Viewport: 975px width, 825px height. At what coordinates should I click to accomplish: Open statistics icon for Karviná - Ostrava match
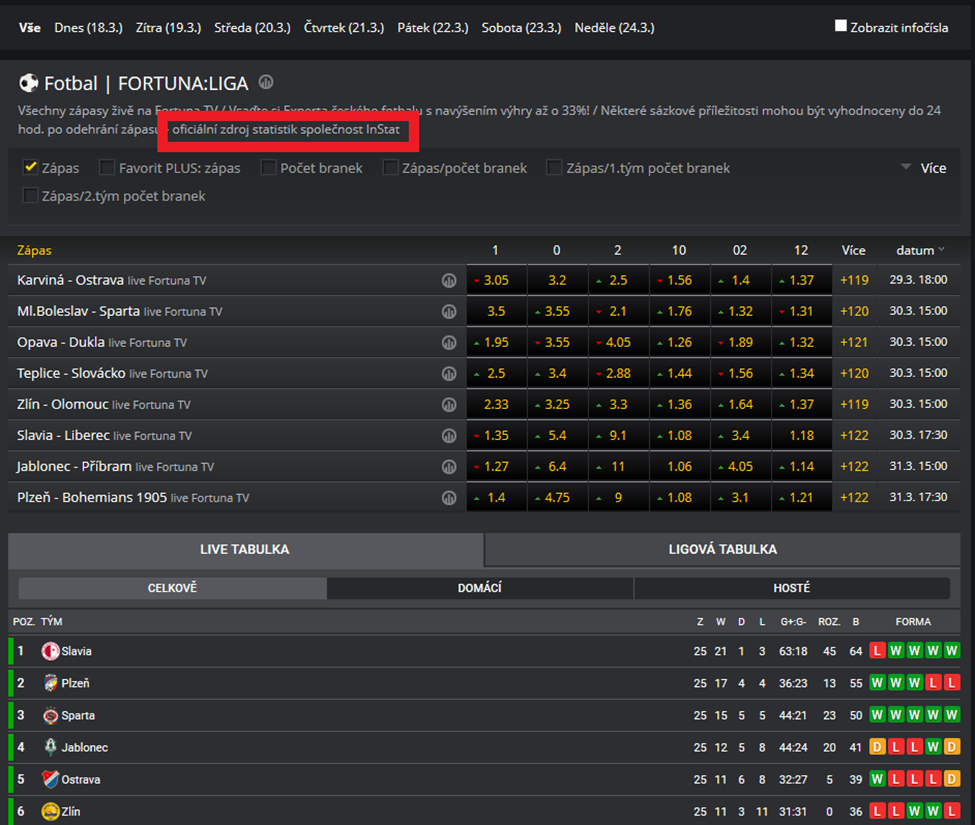(x=449, y=281)
